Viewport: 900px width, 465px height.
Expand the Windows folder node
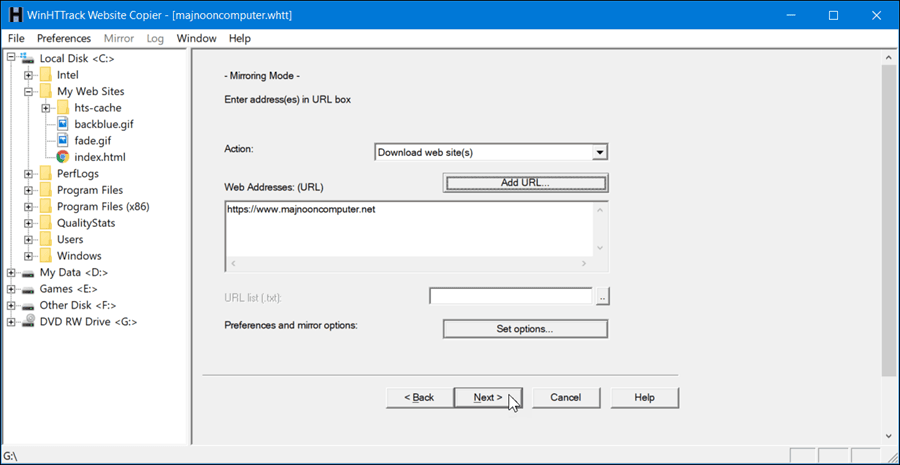[28, 256]
